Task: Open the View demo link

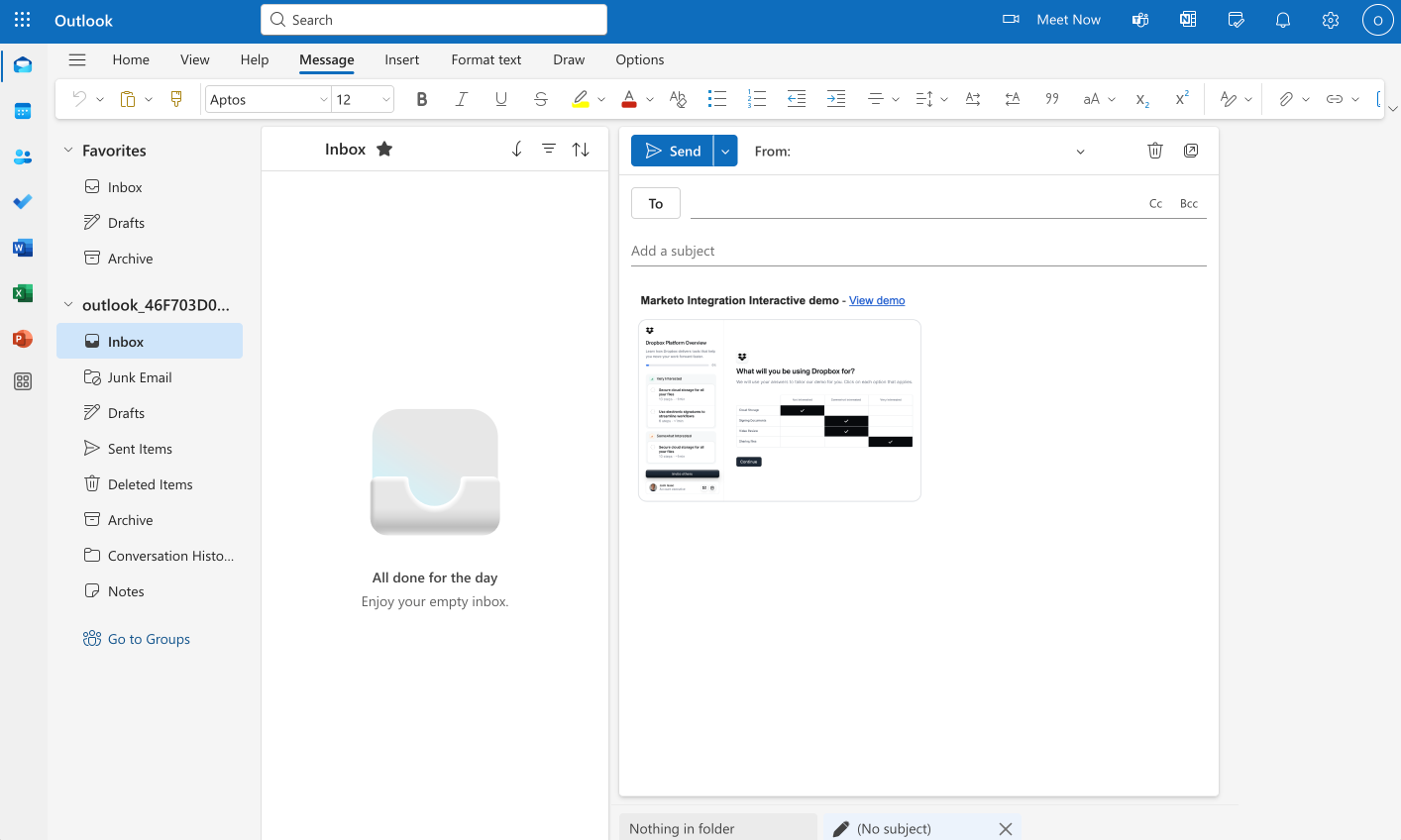Action: (x=877, y=300)
